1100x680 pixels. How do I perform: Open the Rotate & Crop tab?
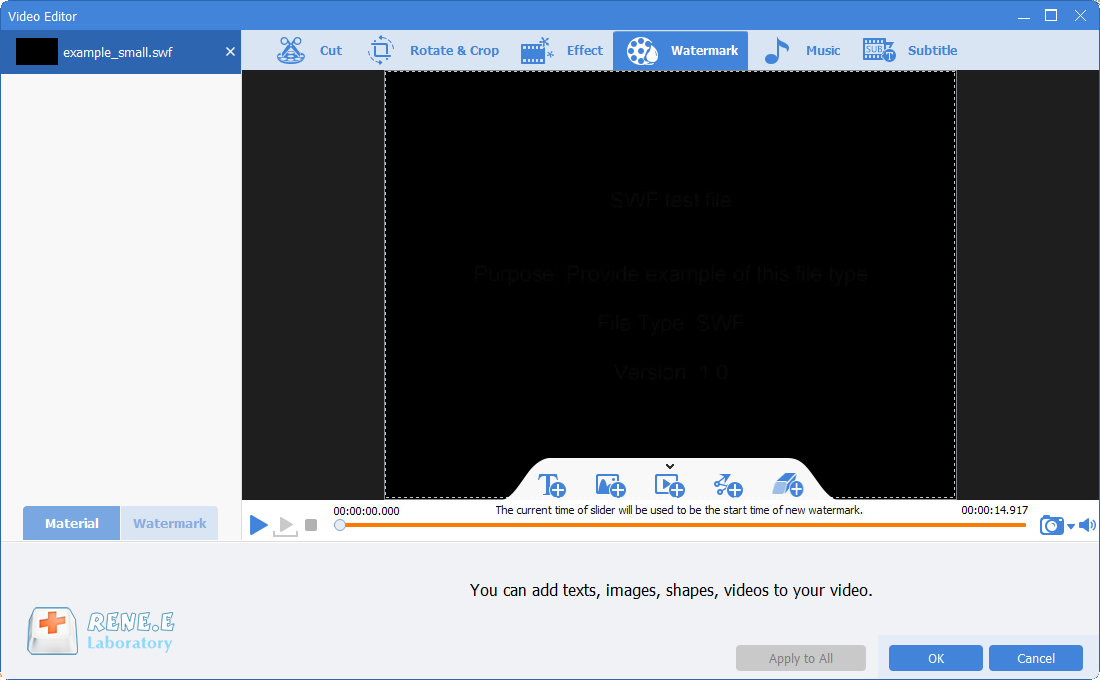click(433, 51)
